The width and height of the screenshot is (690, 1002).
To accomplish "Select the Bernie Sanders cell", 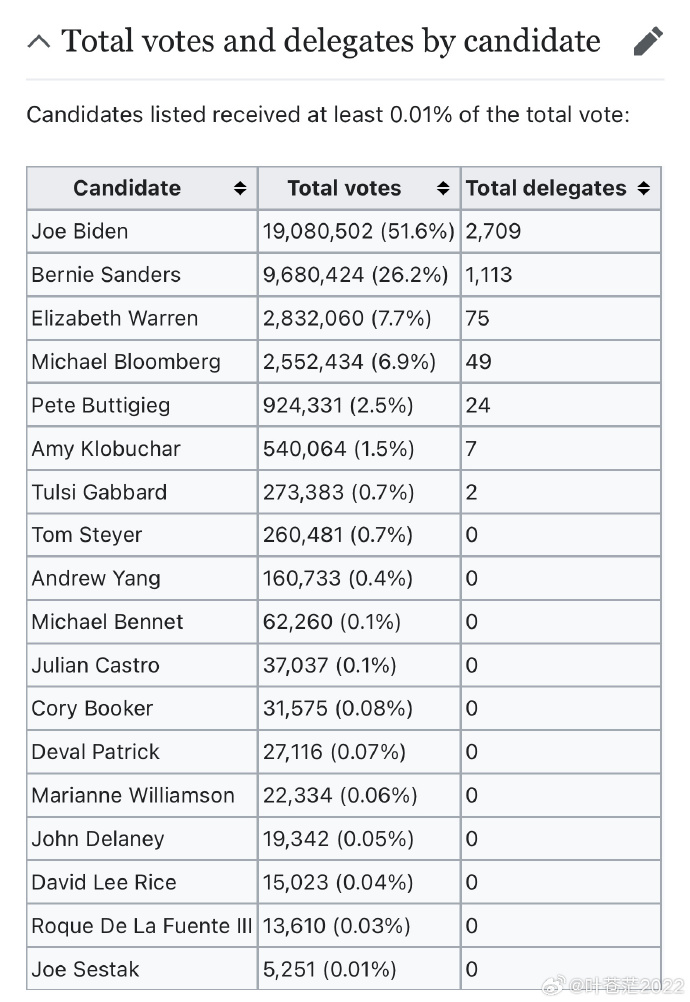I will [x=142, y=275].
